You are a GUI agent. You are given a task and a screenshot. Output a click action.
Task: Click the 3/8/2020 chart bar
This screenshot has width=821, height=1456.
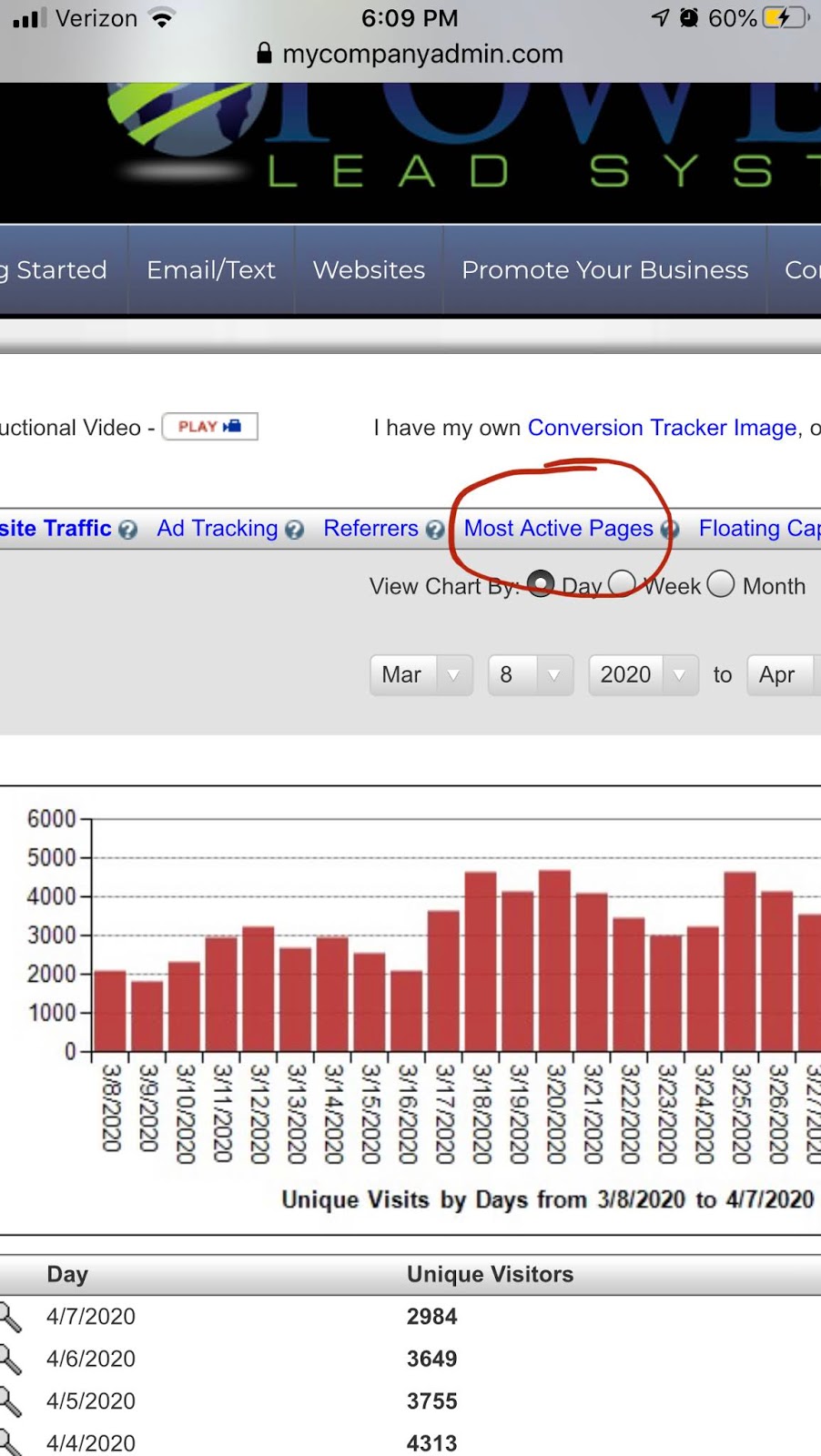tap(110, 1011)
